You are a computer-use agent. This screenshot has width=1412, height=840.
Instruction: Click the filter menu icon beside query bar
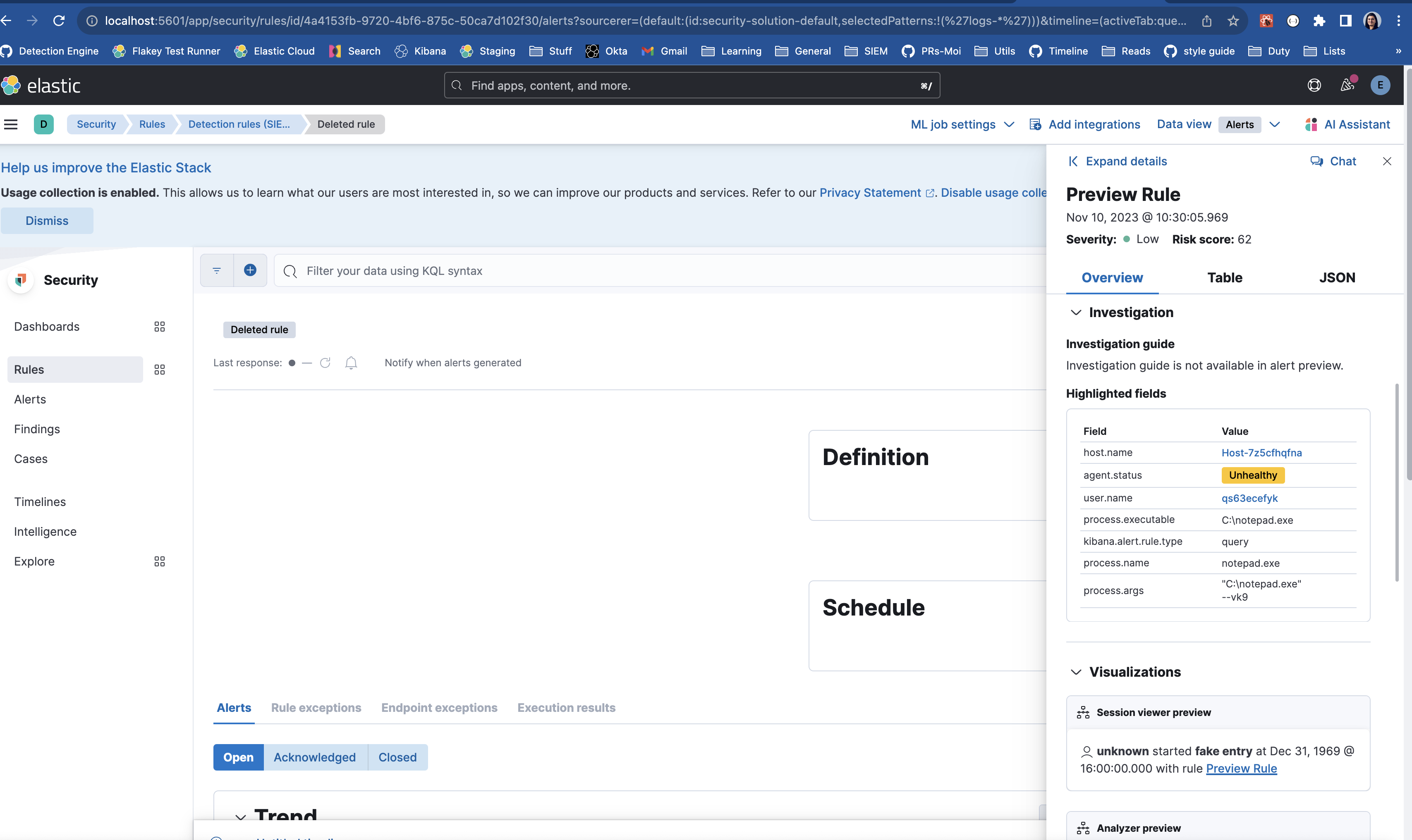point(217,271)
